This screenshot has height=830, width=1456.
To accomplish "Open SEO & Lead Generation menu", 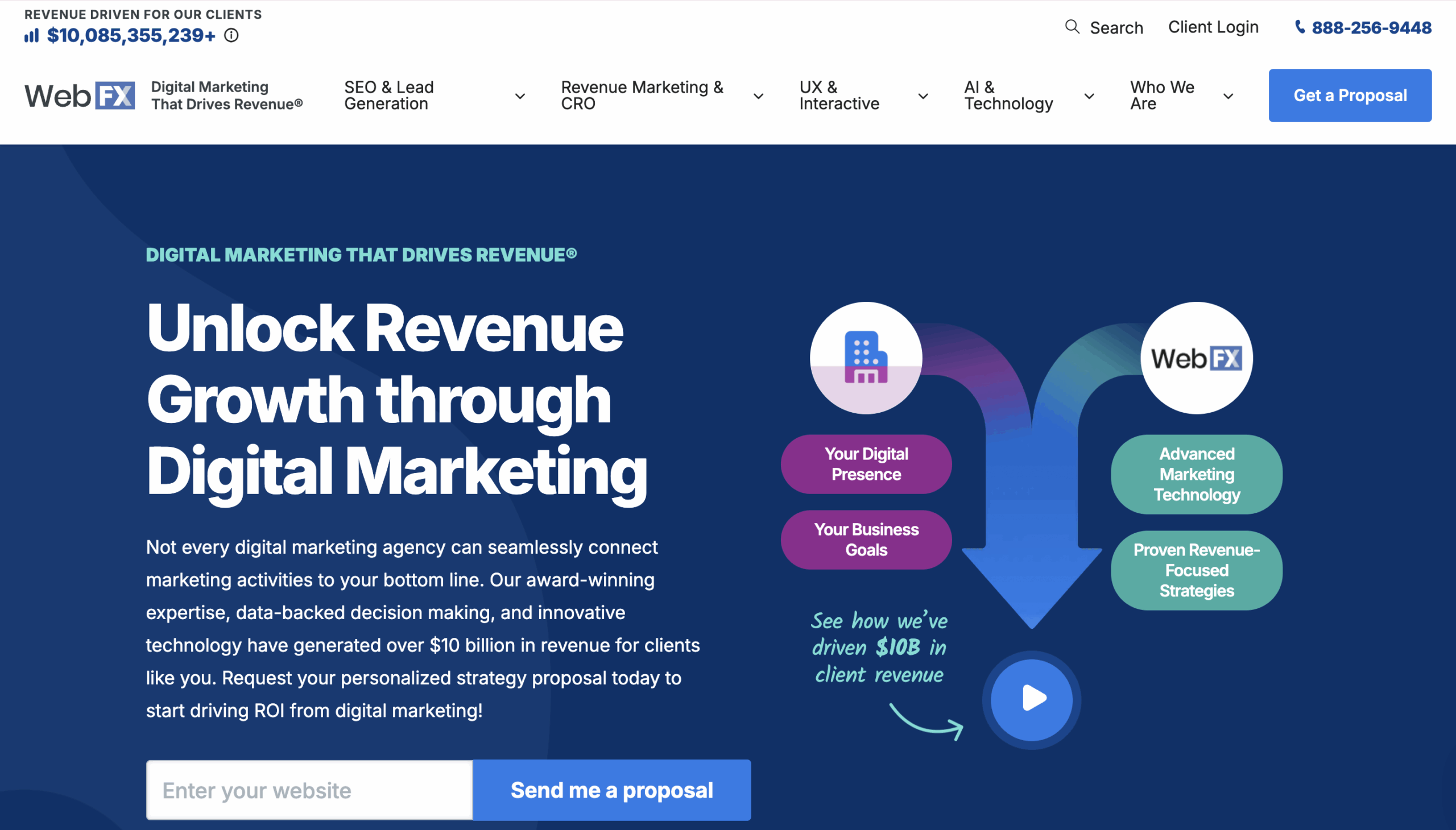I will [x=389, y=95].
